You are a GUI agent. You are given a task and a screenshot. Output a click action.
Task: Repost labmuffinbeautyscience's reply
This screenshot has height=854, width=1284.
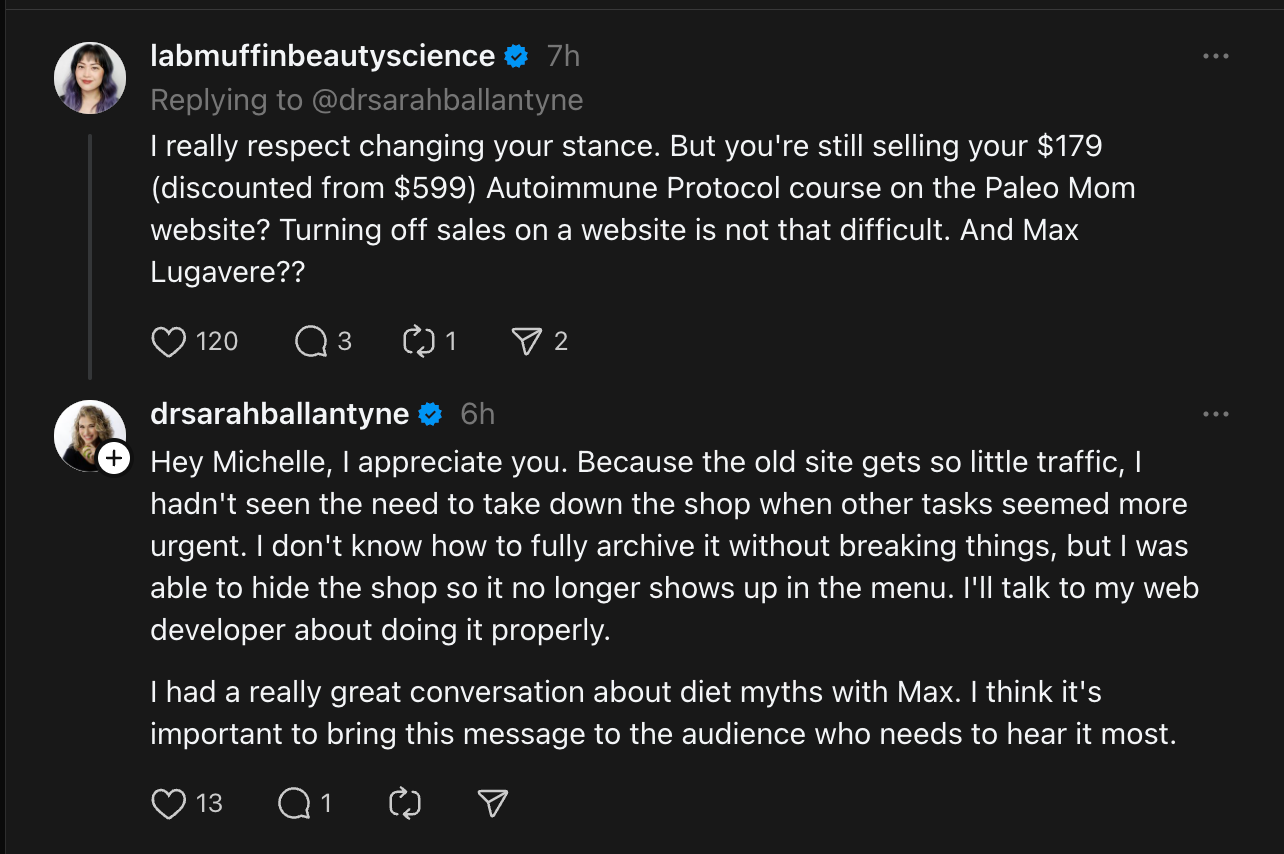pyautogui.click(x=419, y=342)
